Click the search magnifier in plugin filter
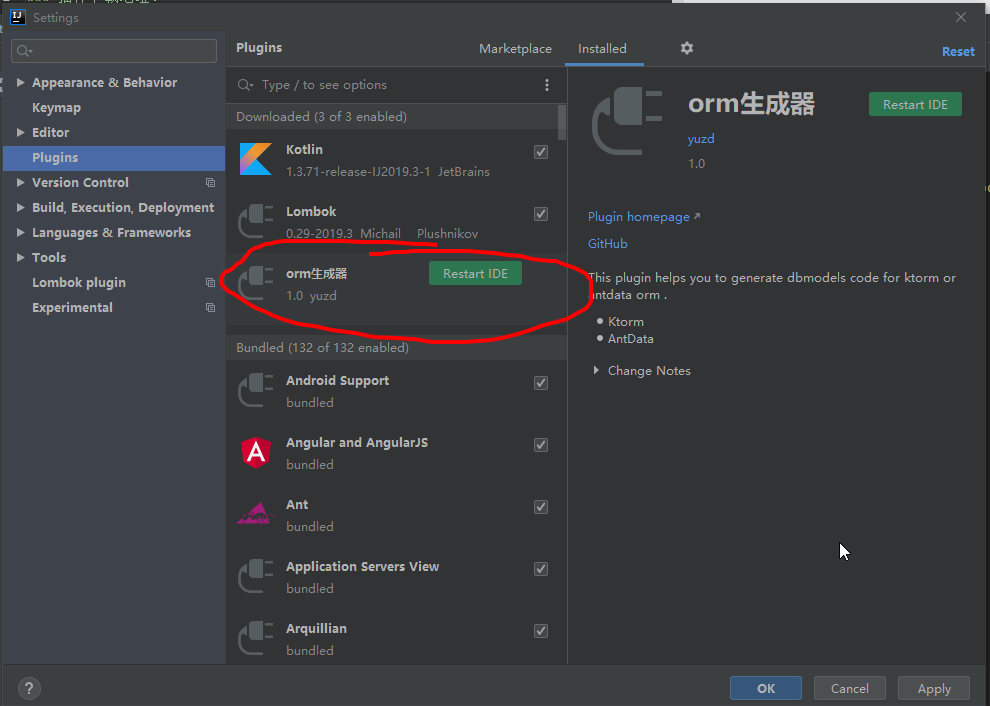 pyautogui.click(x=245, y=85)
